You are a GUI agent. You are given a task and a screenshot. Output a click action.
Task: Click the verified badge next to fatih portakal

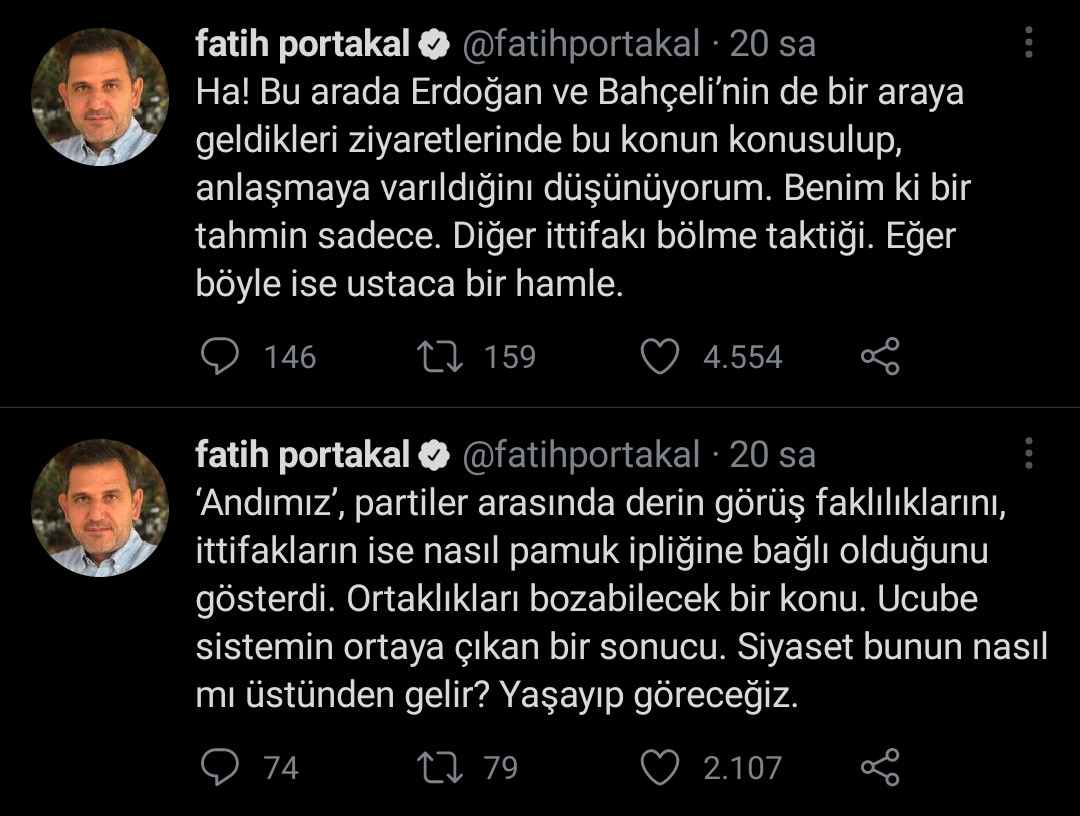click(x=434, y=42)
